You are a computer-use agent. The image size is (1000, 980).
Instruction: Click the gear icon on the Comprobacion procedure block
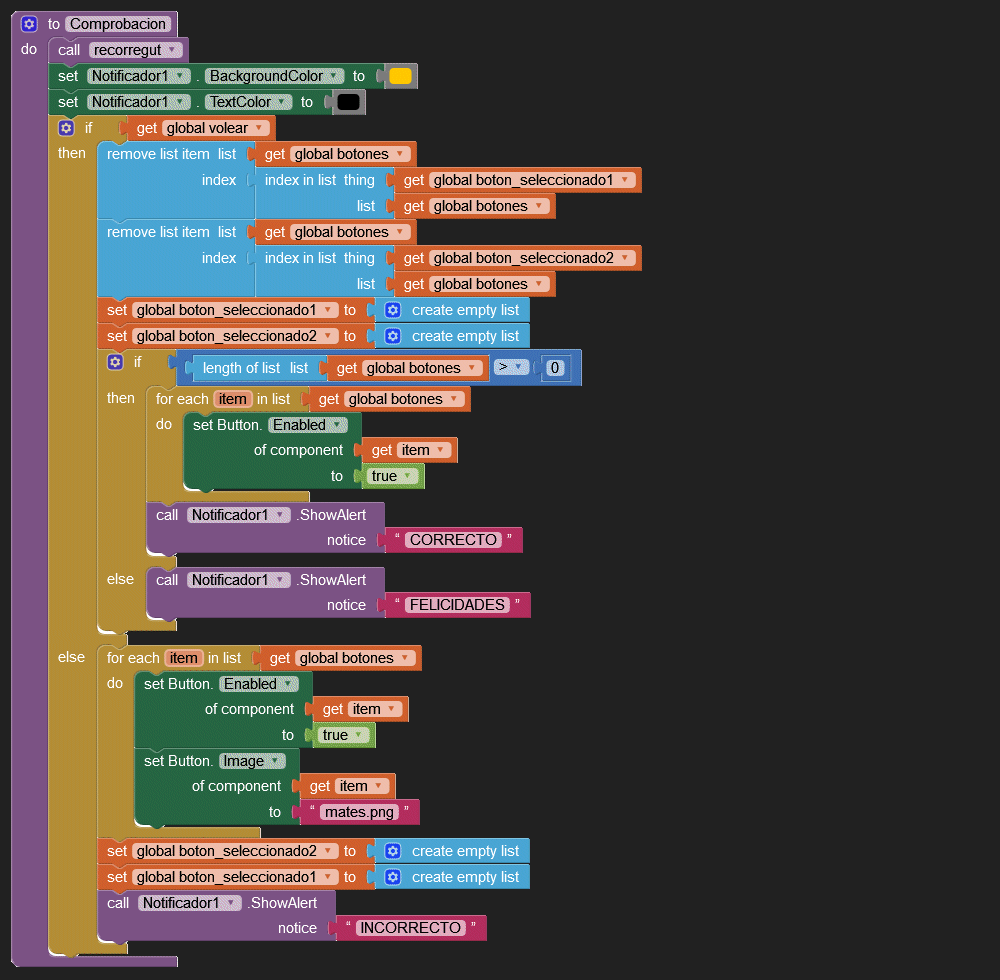pos(29,24)
